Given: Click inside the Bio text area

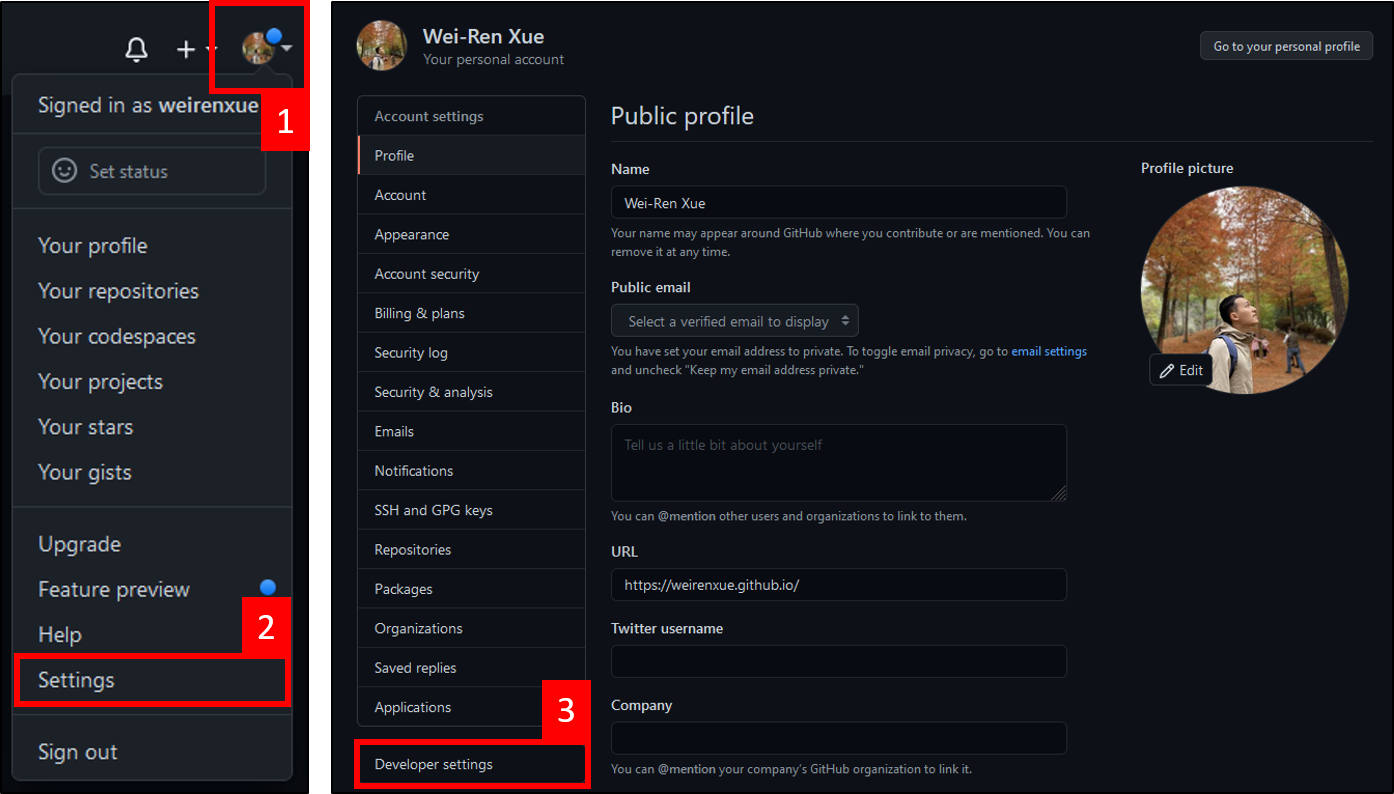Looking at the screenshot, I should tap(838, 462).
